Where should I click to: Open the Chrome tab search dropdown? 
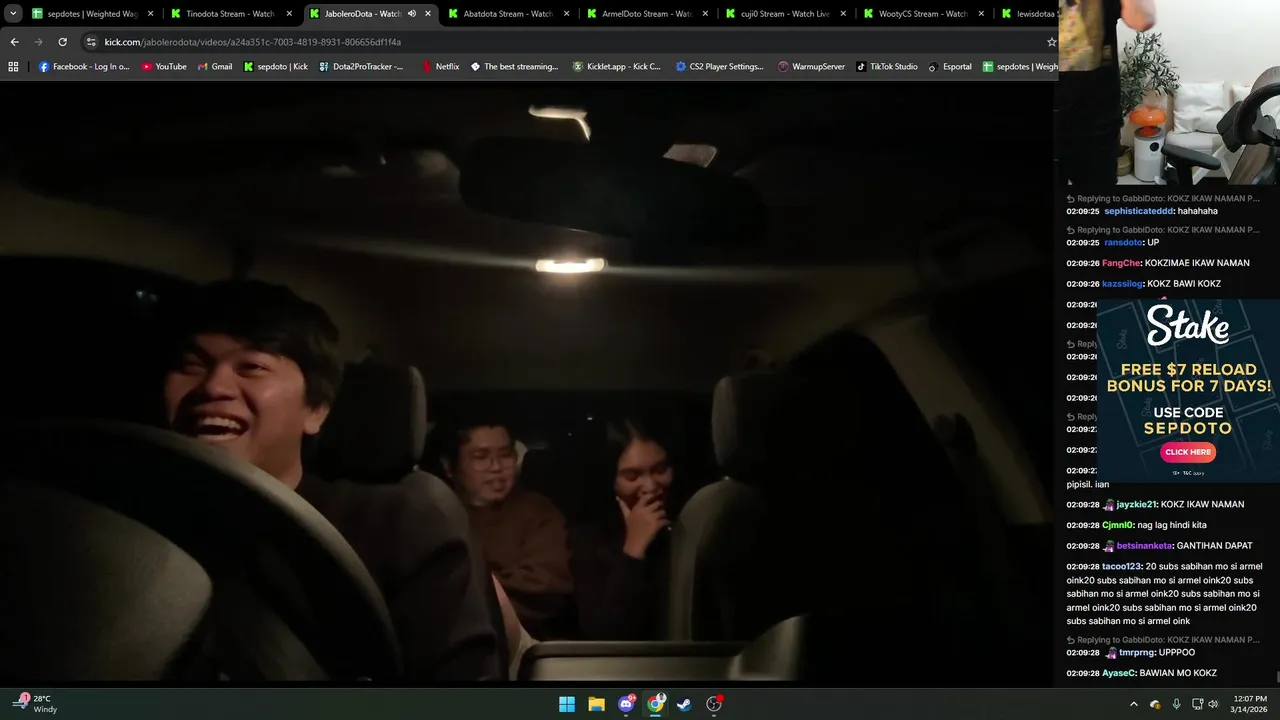[13, 14]
